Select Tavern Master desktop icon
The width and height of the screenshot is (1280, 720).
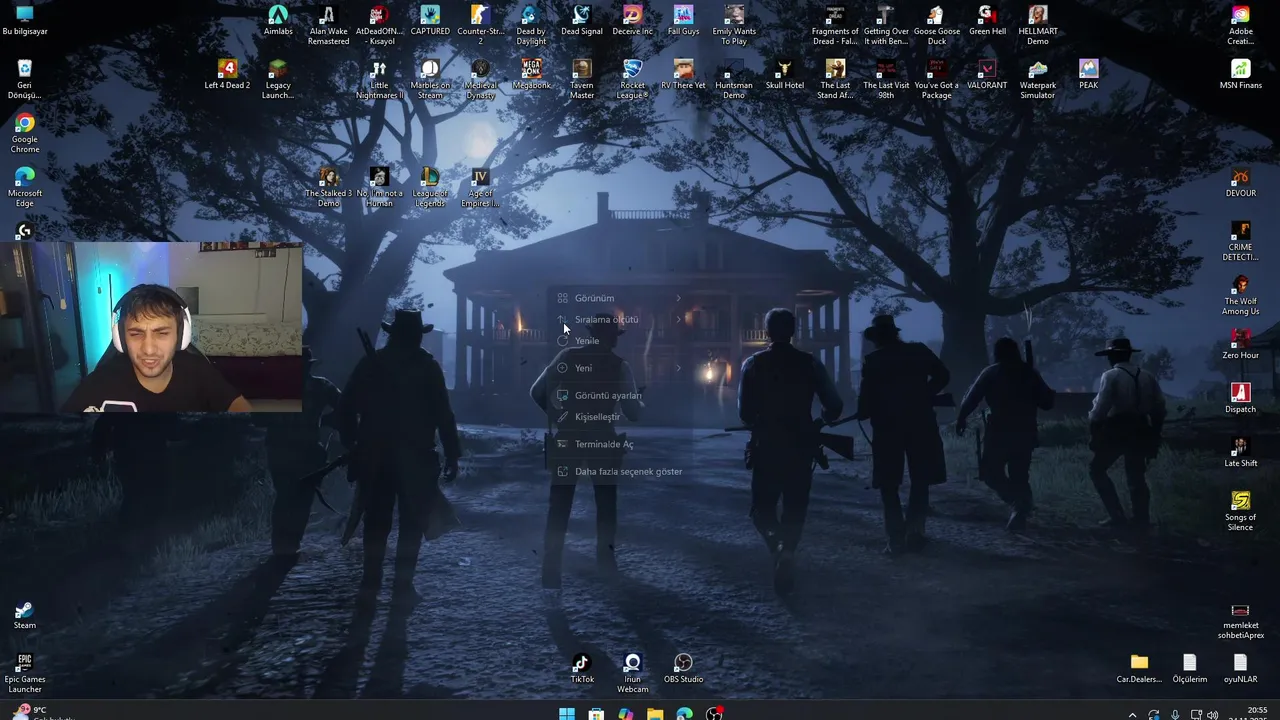pyautogui.click(x=582, y=79)
